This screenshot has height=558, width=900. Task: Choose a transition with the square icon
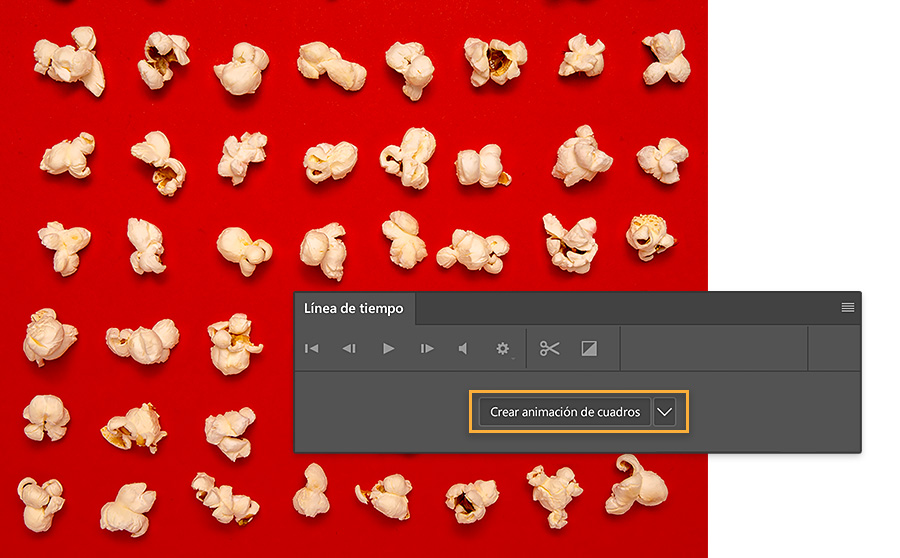pos(589,348)
